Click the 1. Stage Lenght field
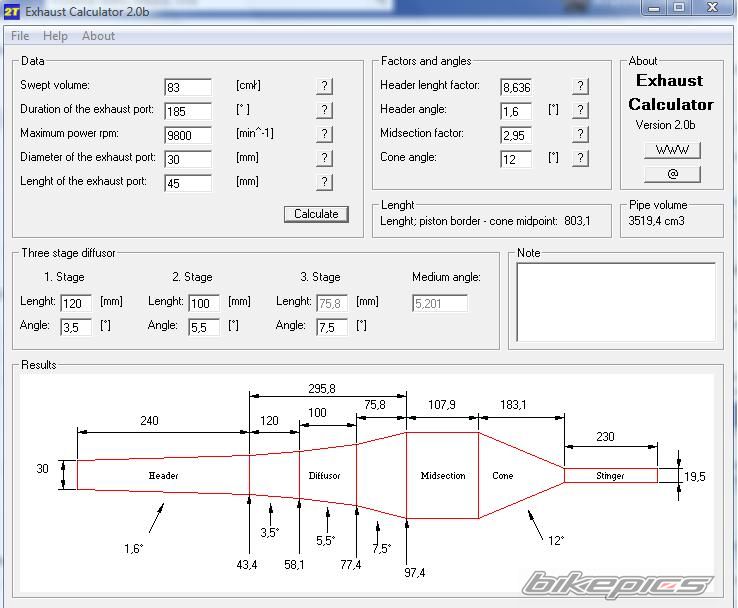The image size is (738, 608). (x=76, y=303)
